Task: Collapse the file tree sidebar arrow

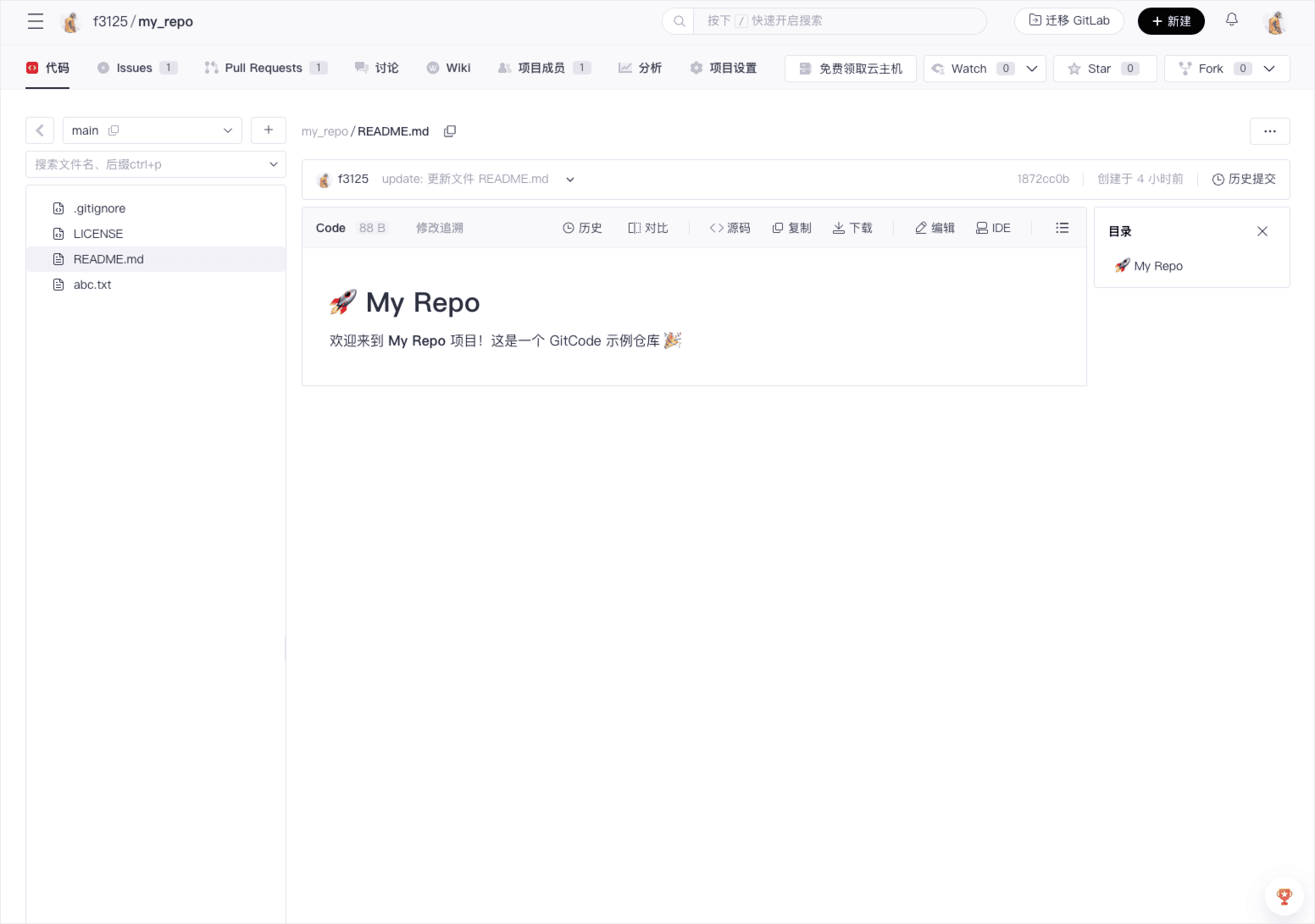Action: point(40,130)
